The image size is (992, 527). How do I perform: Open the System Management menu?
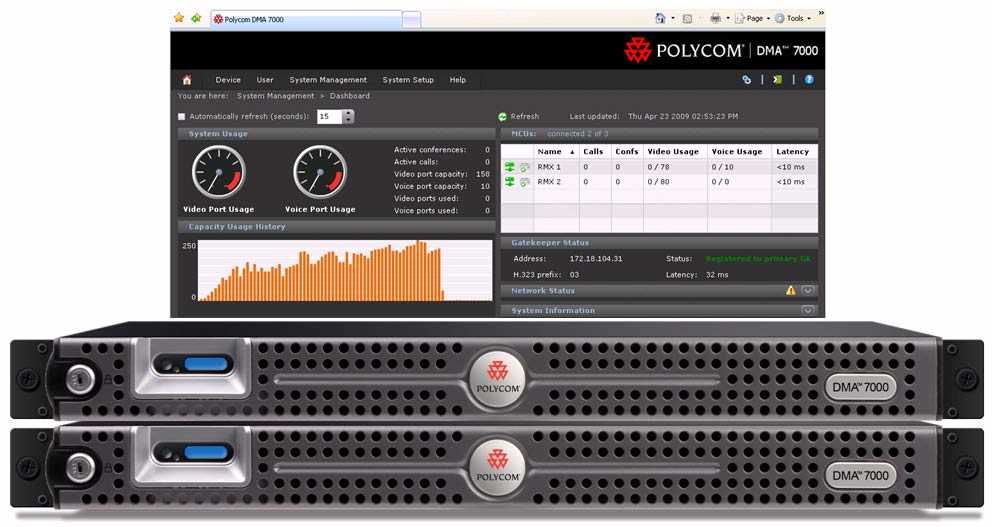click(x=328, y=80)
